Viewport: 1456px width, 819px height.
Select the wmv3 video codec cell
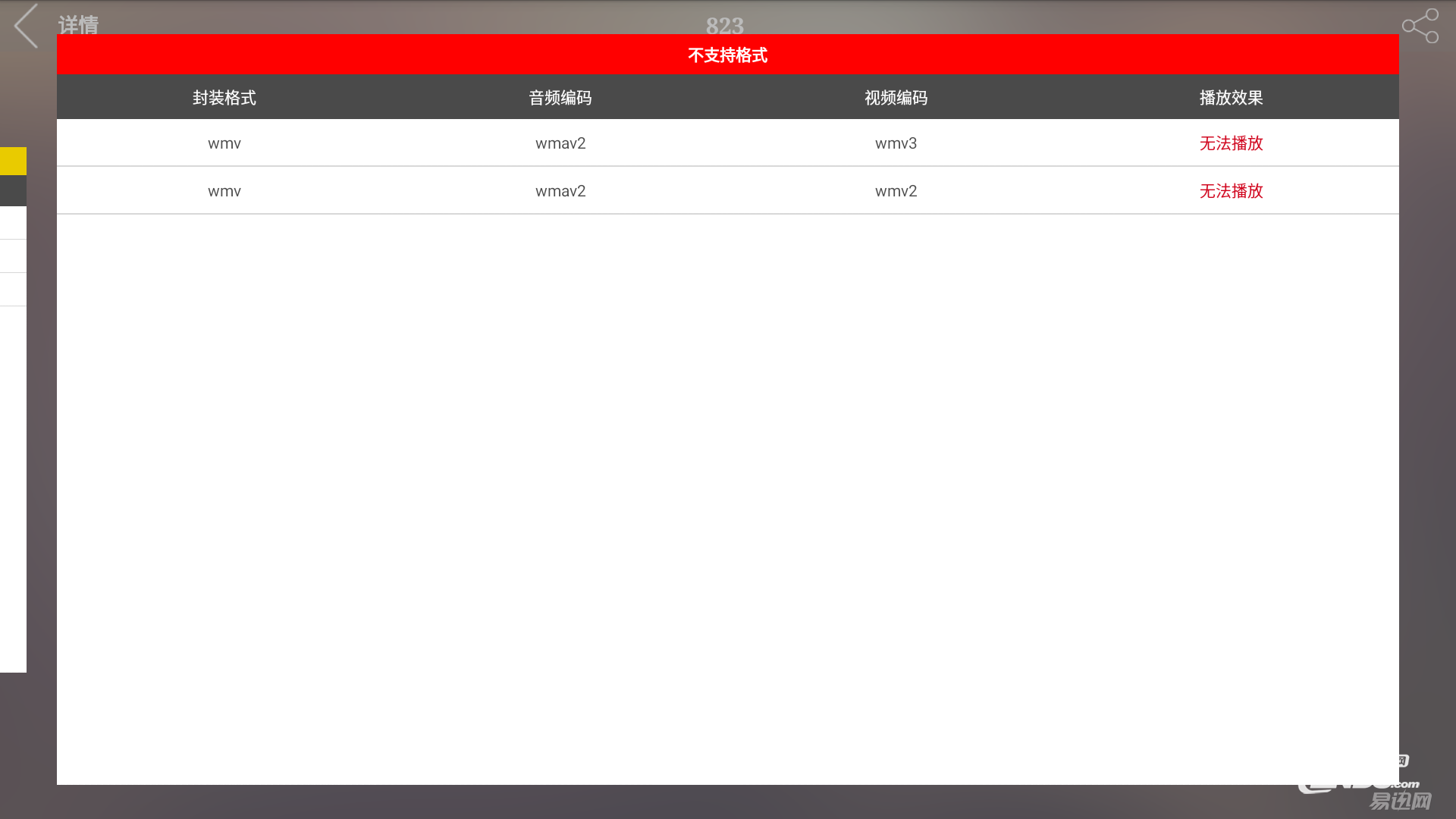pos(896,143)
